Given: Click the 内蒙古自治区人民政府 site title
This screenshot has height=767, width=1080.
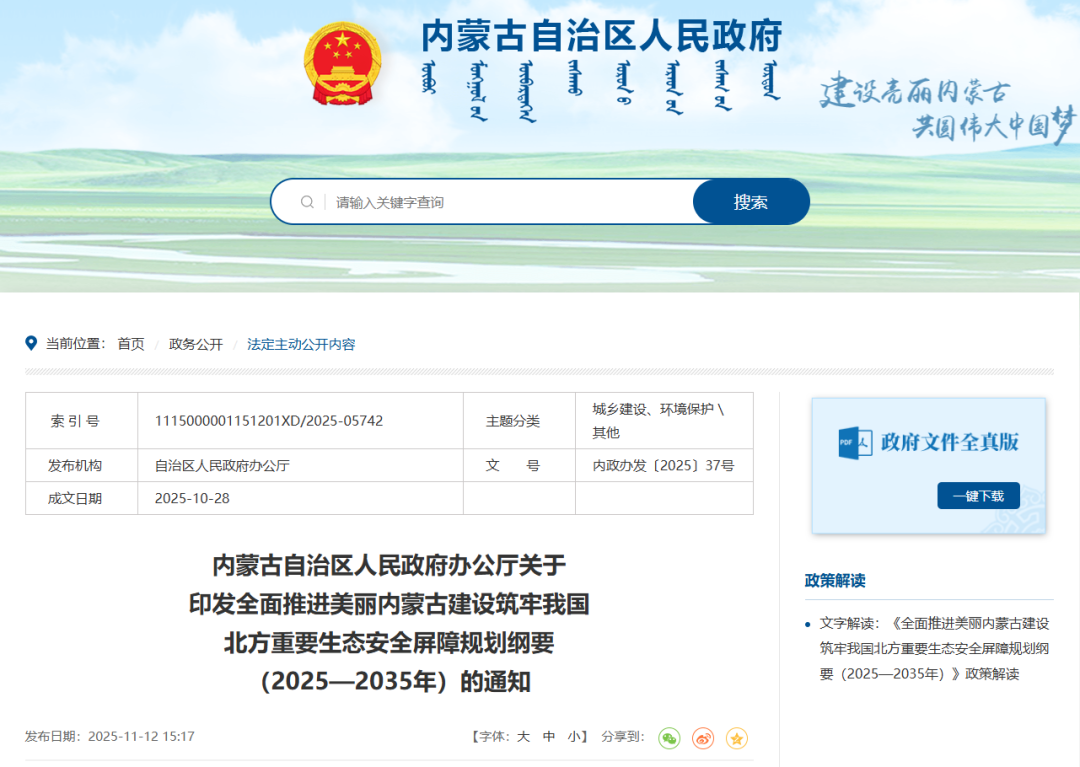Looking at the screenshot, I should (x=601, y=37).
